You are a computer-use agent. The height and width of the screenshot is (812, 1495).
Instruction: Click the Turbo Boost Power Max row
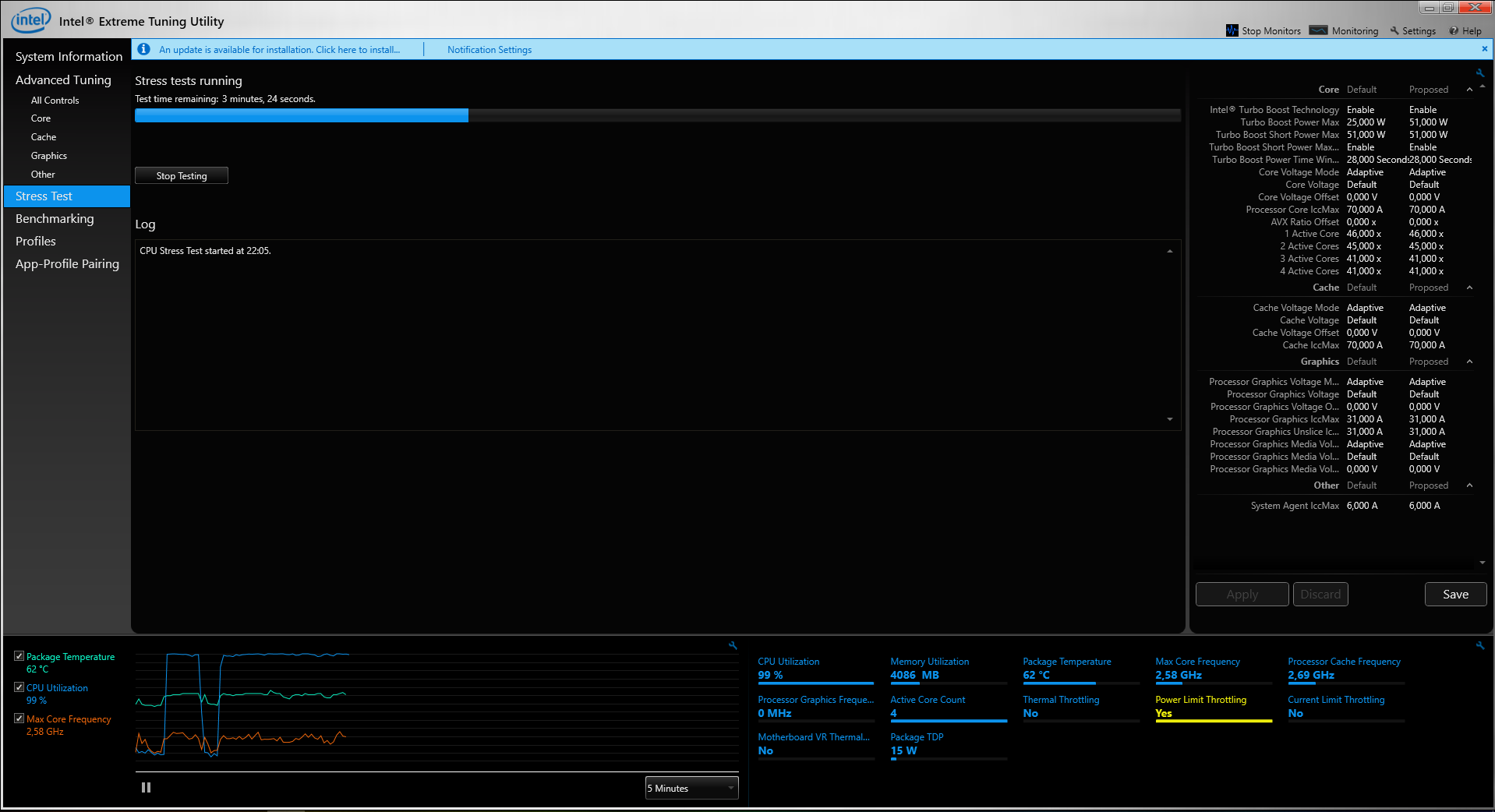point(1336,122)
